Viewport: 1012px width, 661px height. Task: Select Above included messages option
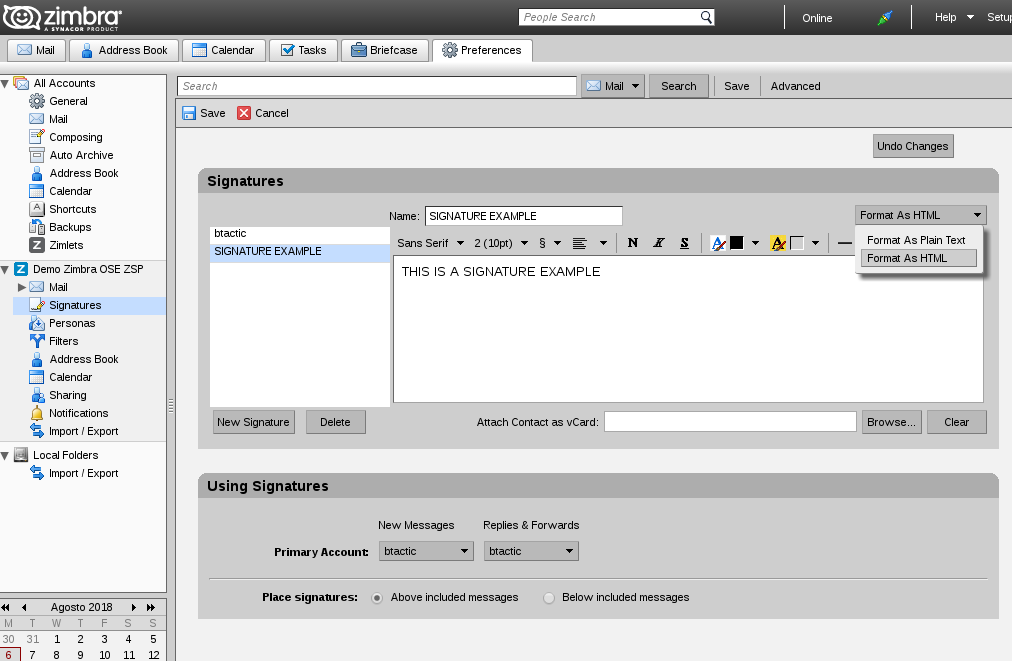[377, 598]
